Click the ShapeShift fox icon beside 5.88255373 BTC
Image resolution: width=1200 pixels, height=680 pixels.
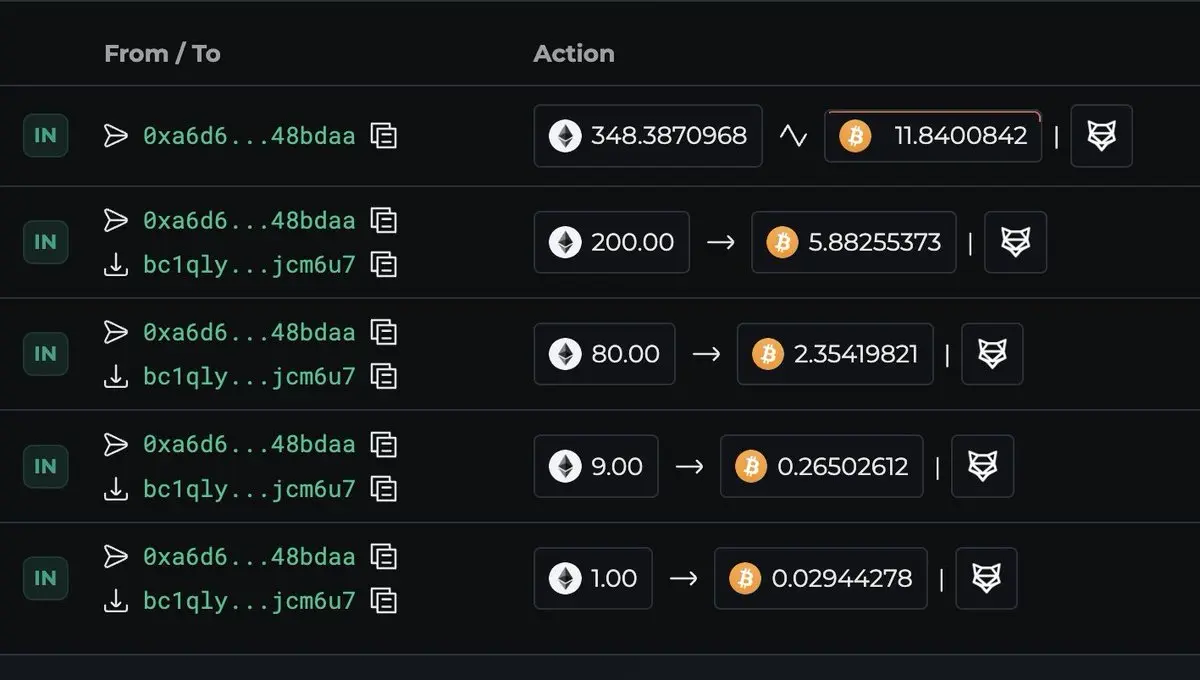coord(1015,242)
